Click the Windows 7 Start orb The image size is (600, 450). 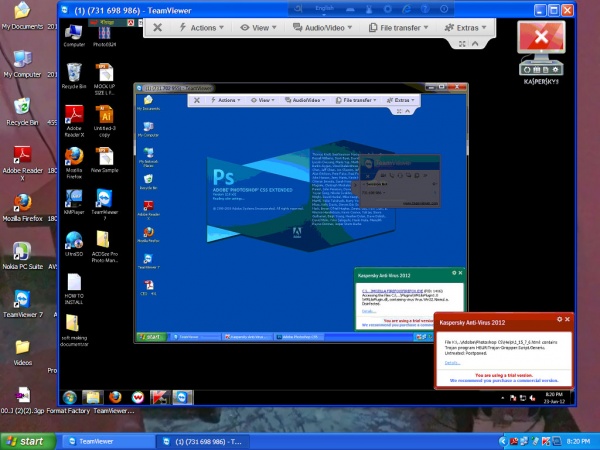(x=69, y=397)
